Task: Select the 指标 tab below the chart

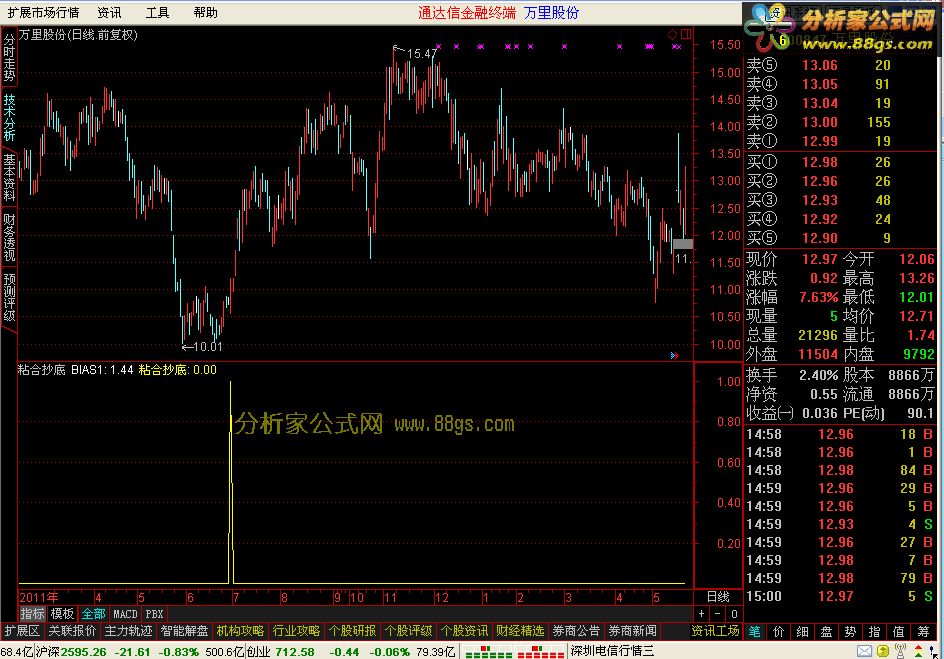Action: pos(33,614)
